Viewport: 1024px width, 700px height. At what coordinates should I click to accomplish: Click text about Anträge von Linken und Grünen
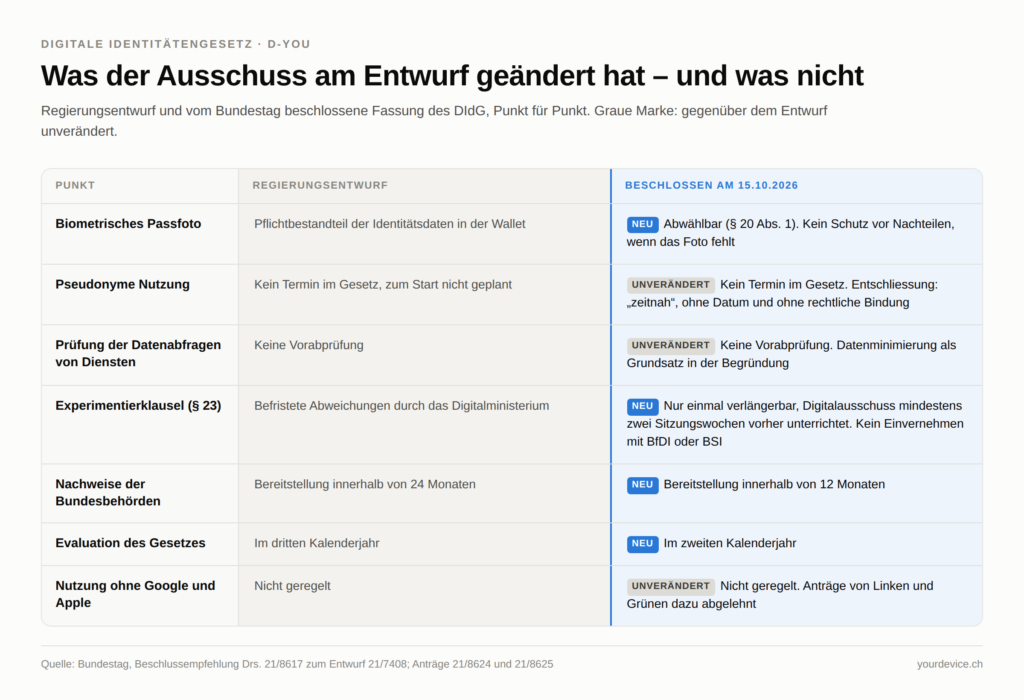pos(780,595)
